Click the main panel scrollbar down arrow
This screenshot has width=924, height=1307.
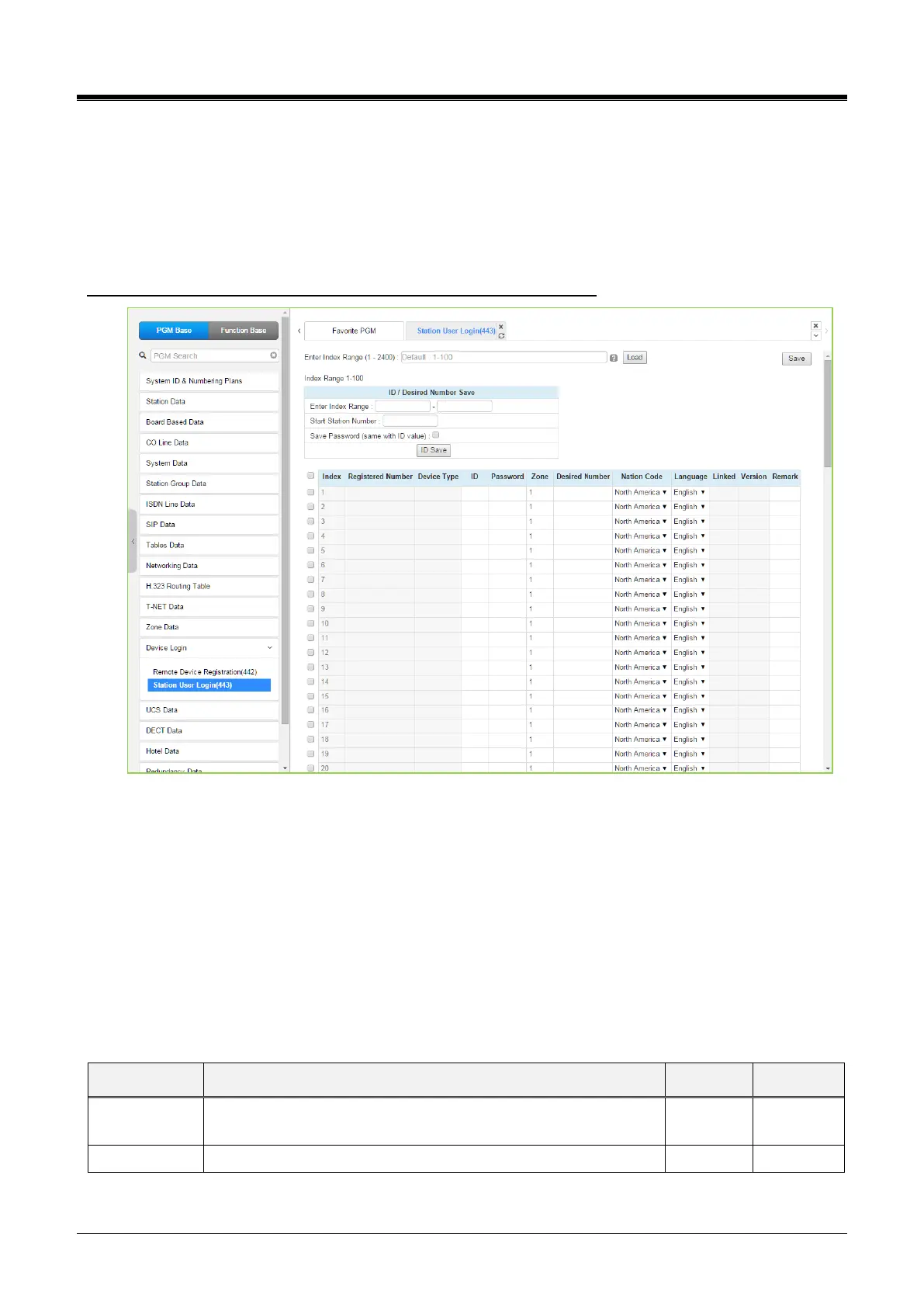[828, 768]
